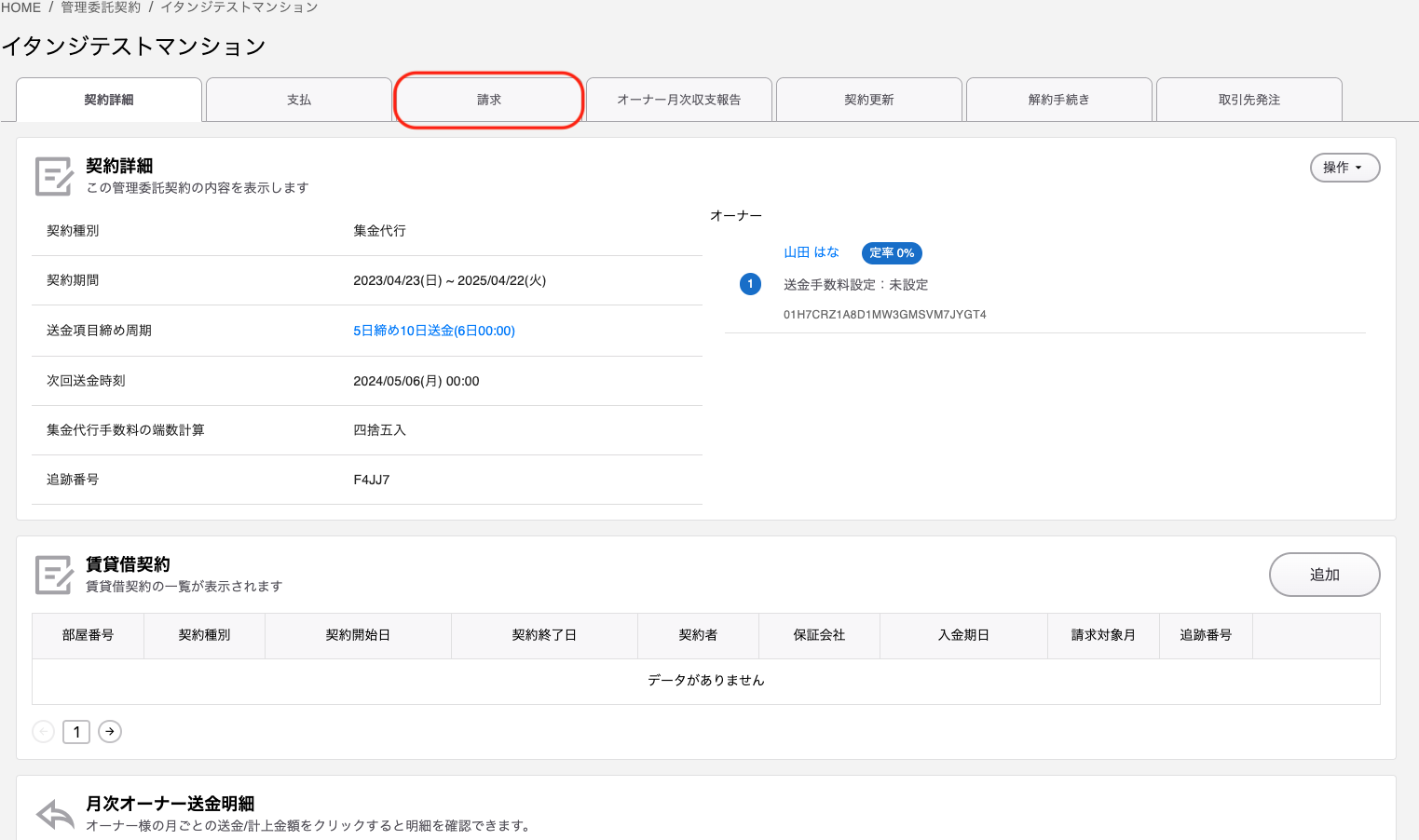Open the 操作 dropdown menu

1344,168
